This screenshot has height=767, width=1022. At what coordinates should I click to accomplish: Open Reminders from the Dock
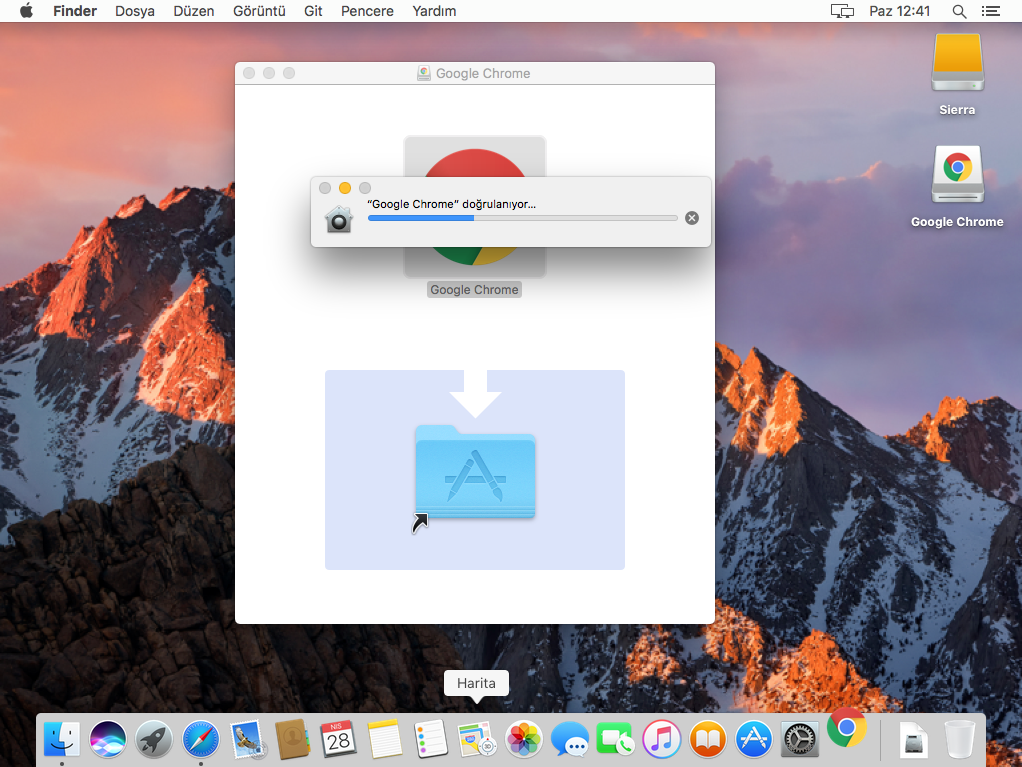click(431, 740)
